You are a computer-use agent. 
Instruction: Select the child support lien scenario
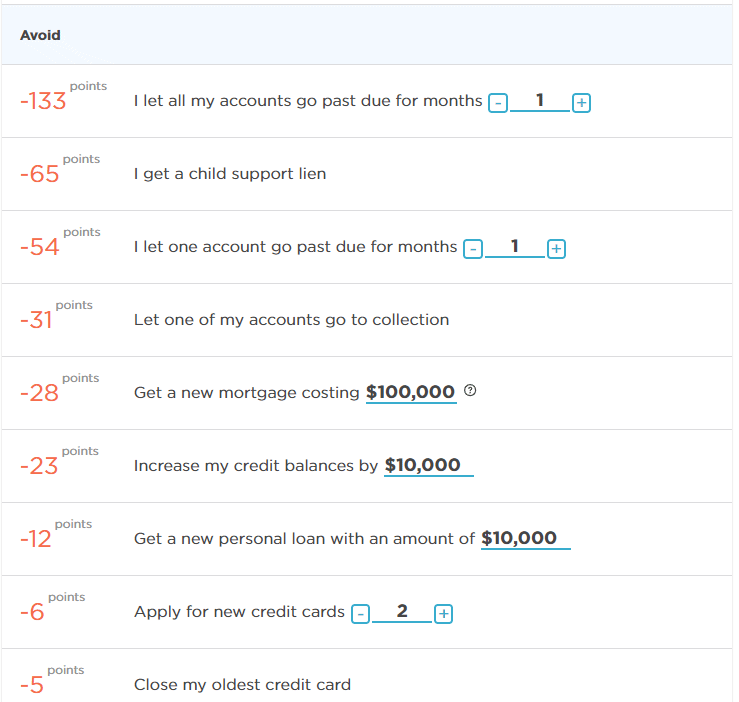coord(230,174)
